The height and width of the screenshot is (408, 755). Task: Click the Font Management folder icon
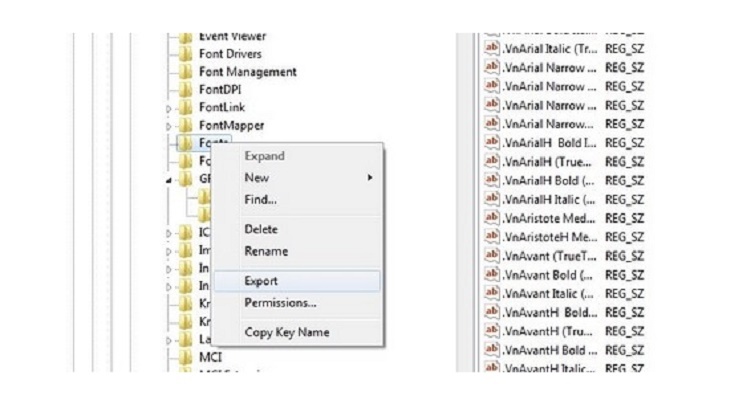(185, 72)
